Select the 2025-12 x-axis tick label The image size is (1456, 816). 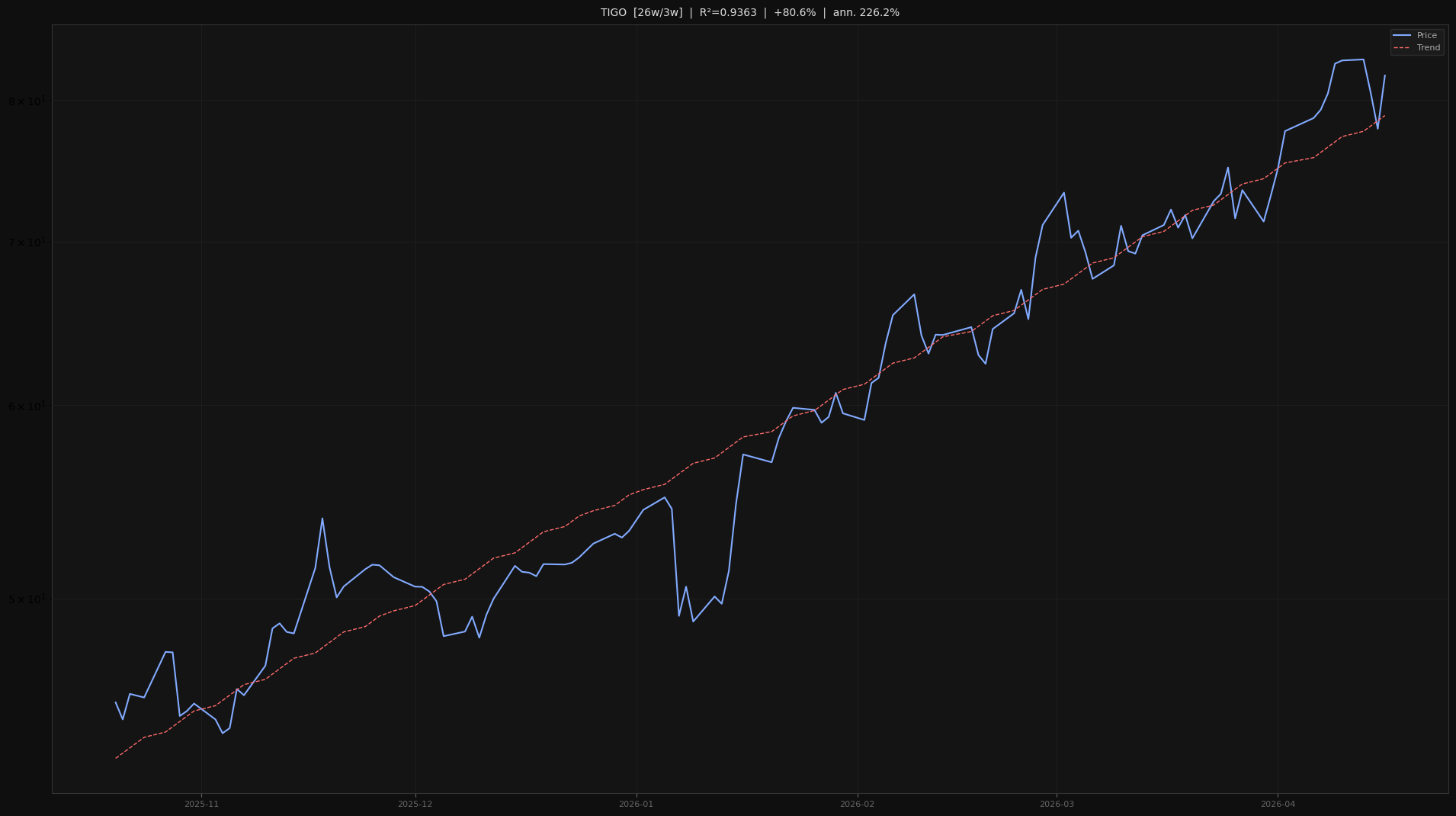coord(415,804)
